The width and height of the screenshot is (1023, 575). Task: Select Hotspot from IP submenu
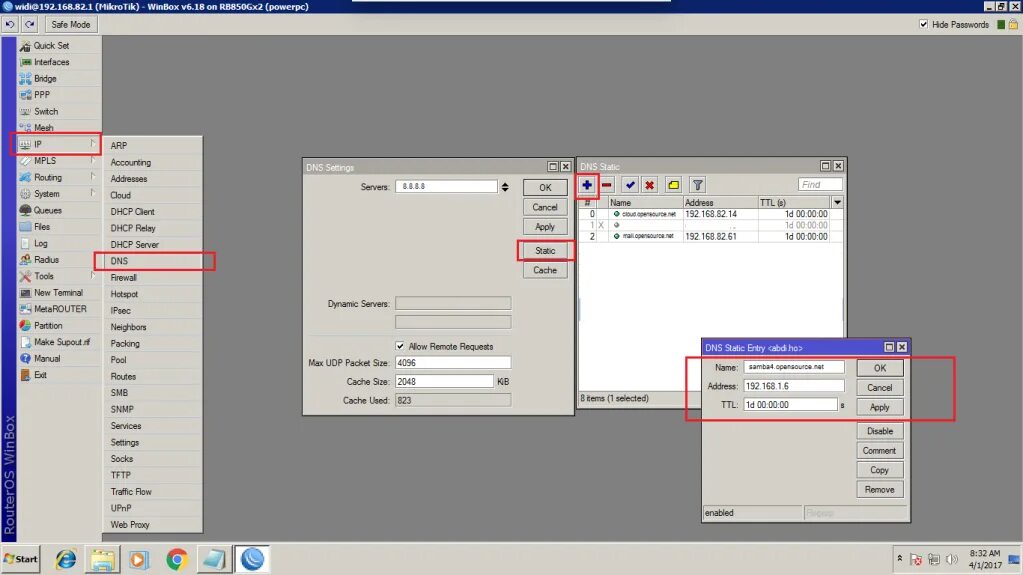click(x=154, y=294)
